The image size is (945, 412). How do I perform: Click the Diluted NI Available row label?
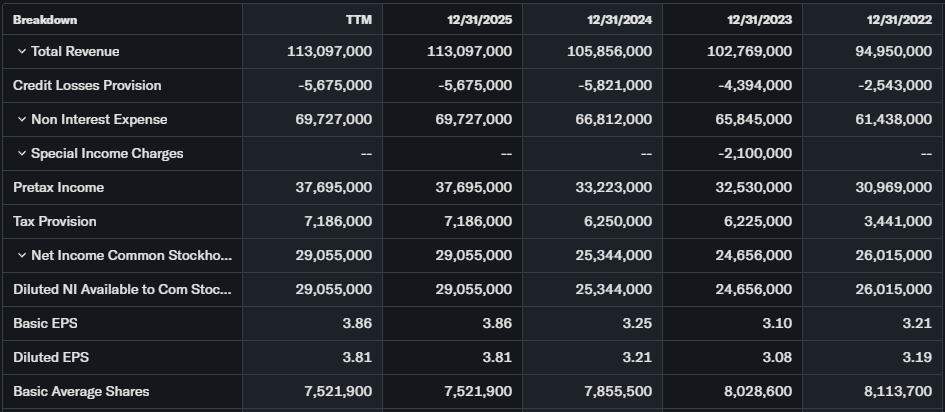point(122,290)
